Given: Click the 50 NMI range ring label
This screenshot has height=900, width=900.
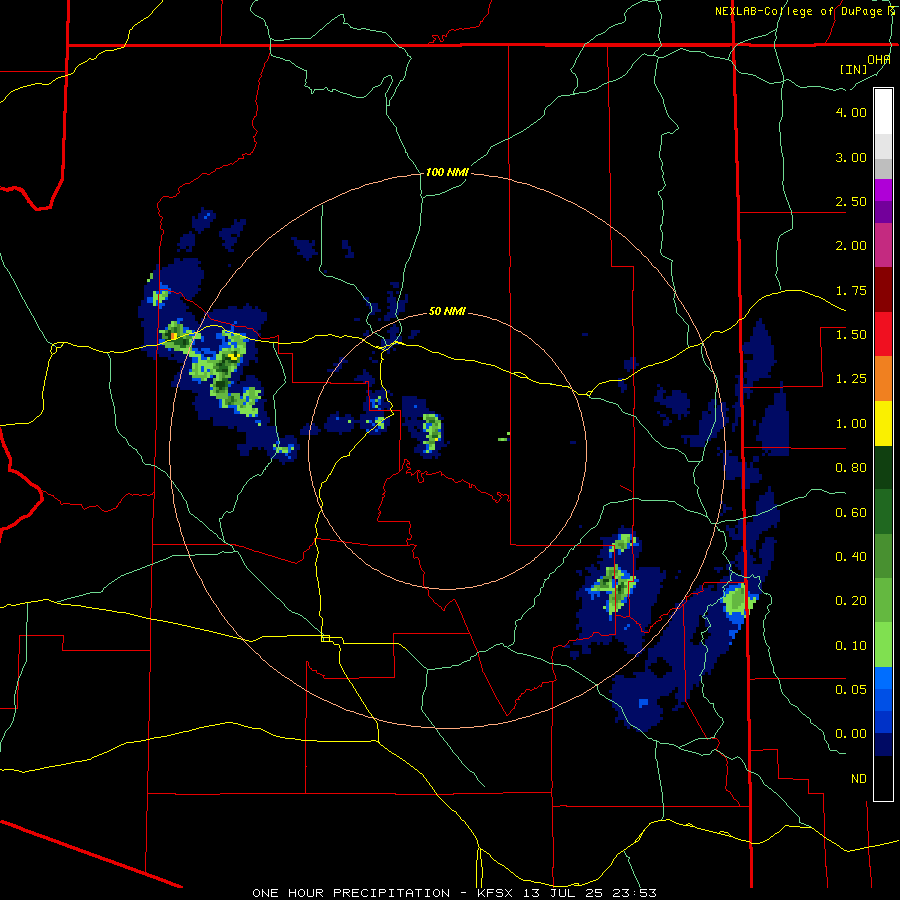Looking at the screenshot, I should click(x=447, y=312).
